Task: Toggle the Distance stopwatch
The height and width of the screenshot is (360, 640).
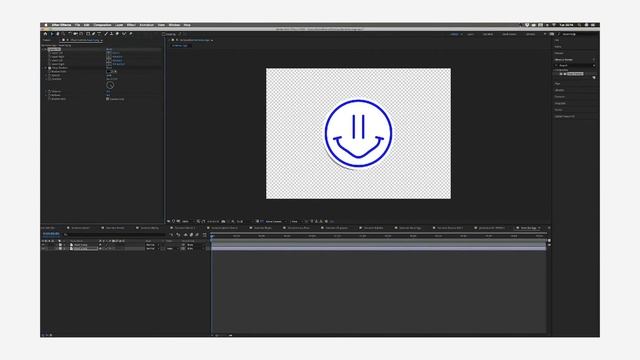Action: (49, 91)
